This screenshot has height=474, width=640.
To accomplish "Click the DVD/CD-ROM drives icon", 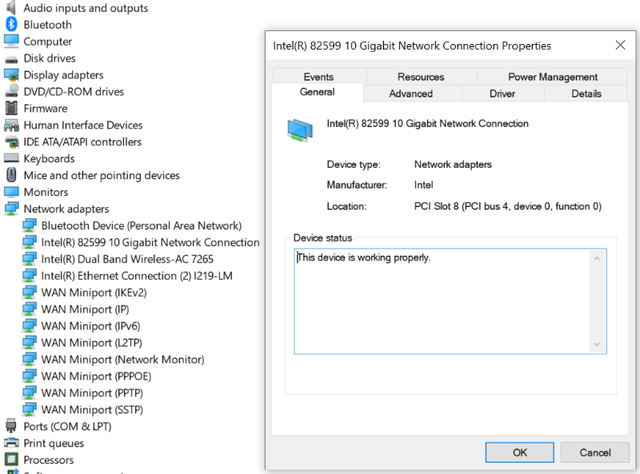I will [11, 91].
